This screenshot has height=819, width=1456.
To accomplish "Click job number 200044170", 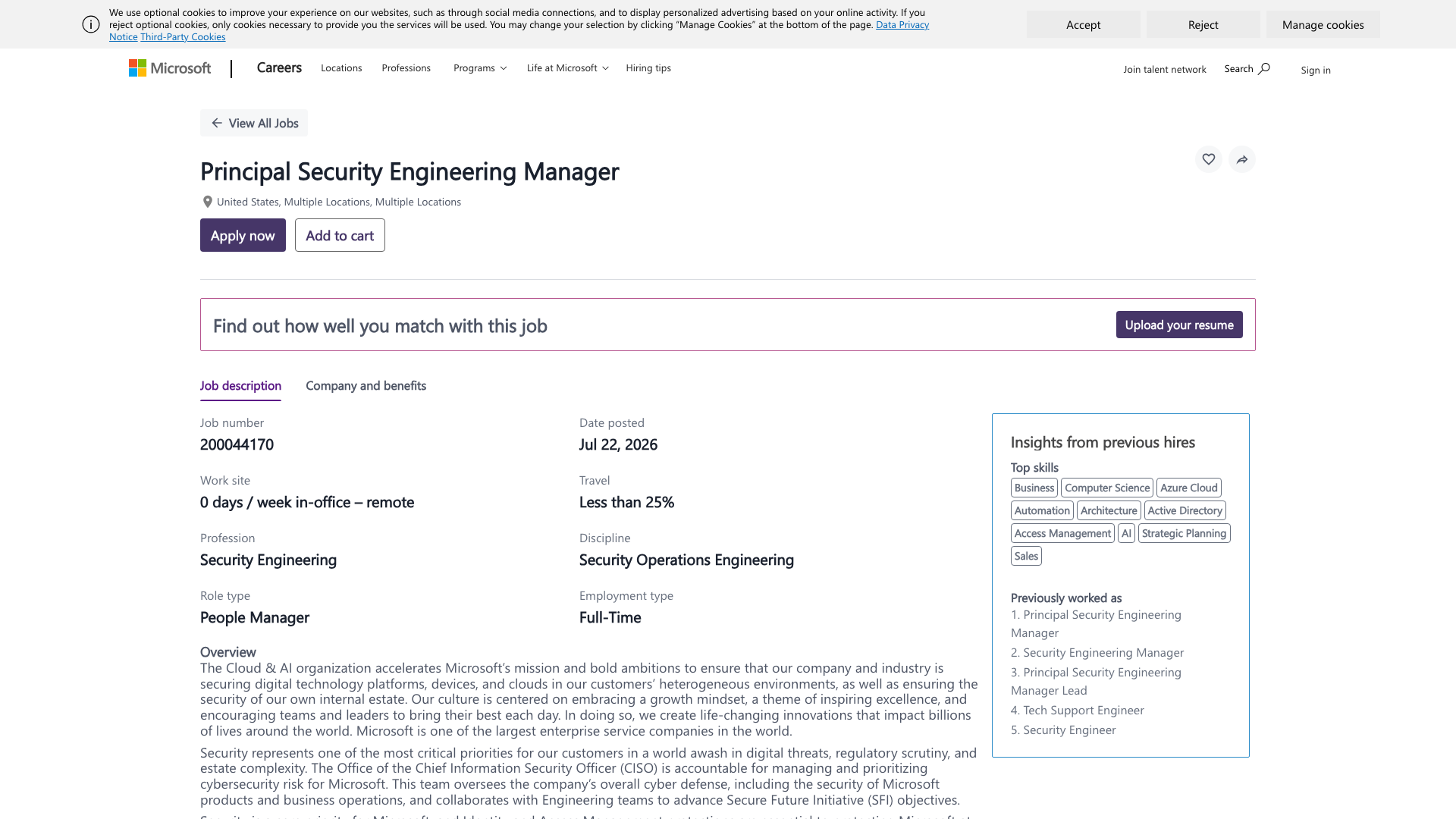I will 237,444.
